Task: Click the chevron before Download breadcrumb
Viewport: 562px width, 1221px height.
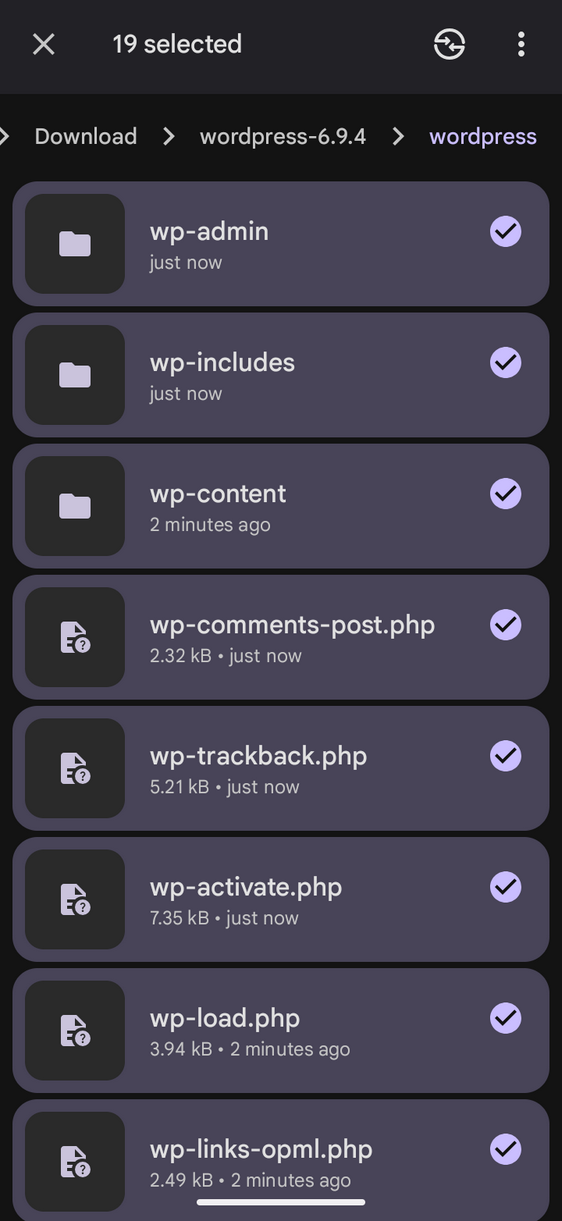Action: coord(5,136)
